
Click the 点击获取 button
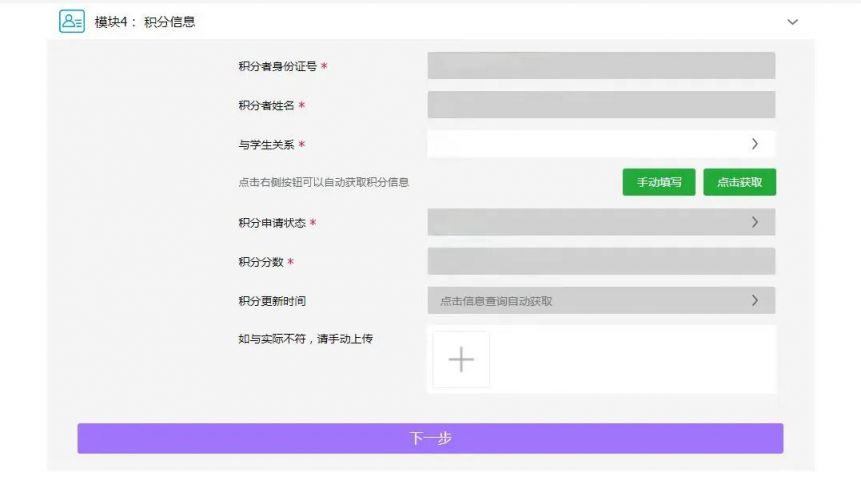pyautogui.click(x=740, y=182)
